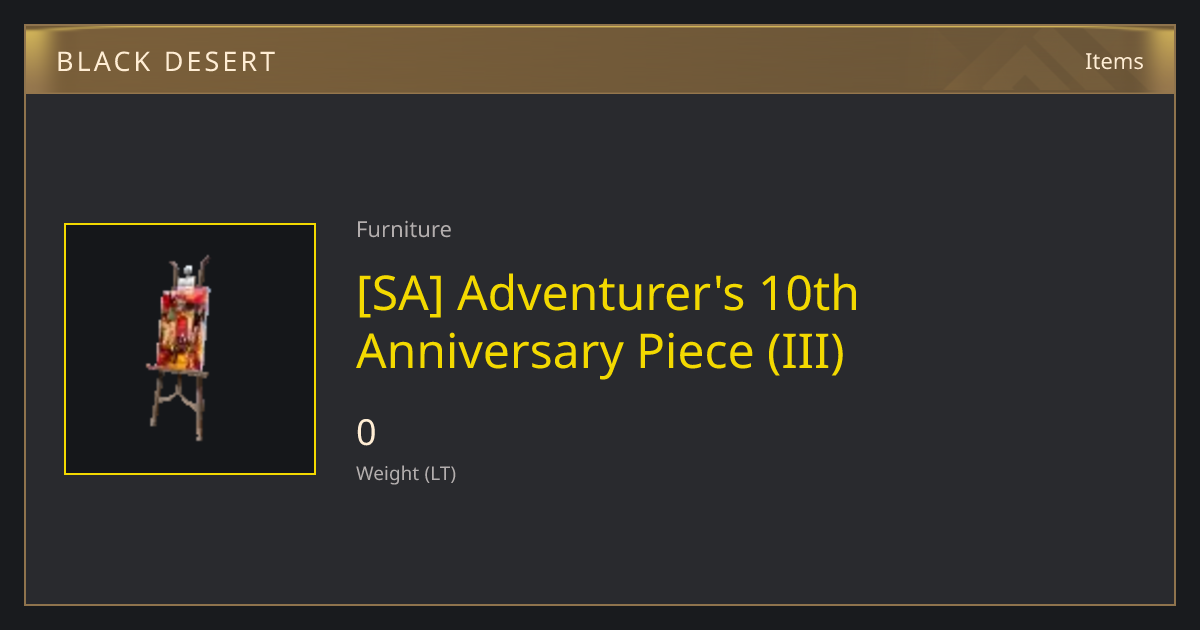
Task: Click the gold header banner center
Action: 600,60
